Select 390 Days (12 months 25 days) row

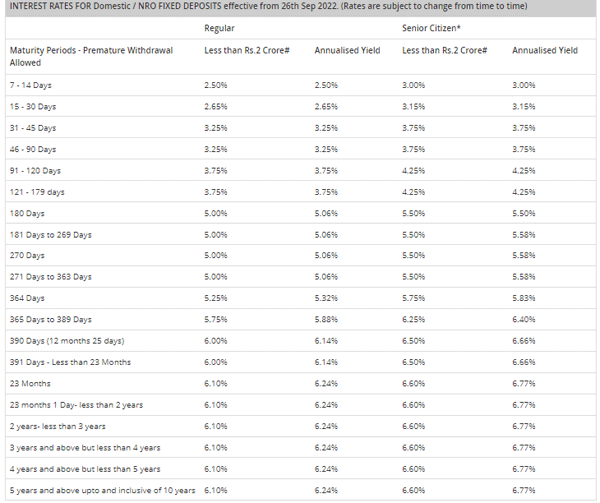(x=66, y=341)
